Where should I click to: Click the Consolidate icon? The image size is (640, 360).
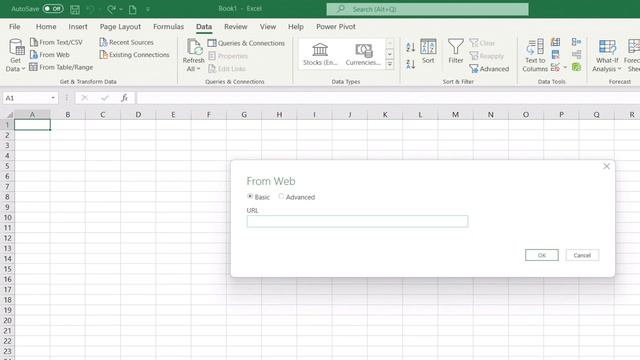click(x=576, y=42)
